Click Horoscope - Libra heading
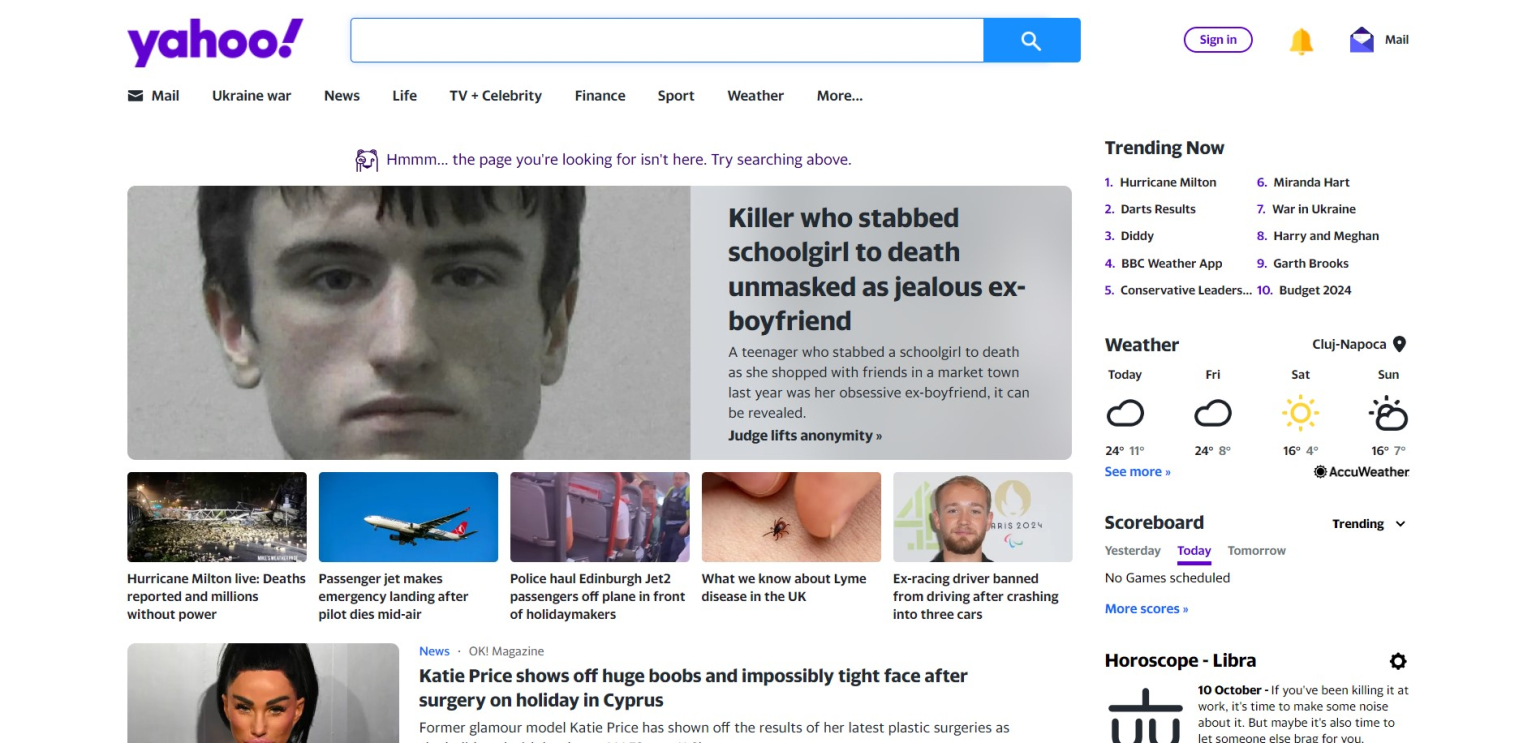 pos(1180,661)
